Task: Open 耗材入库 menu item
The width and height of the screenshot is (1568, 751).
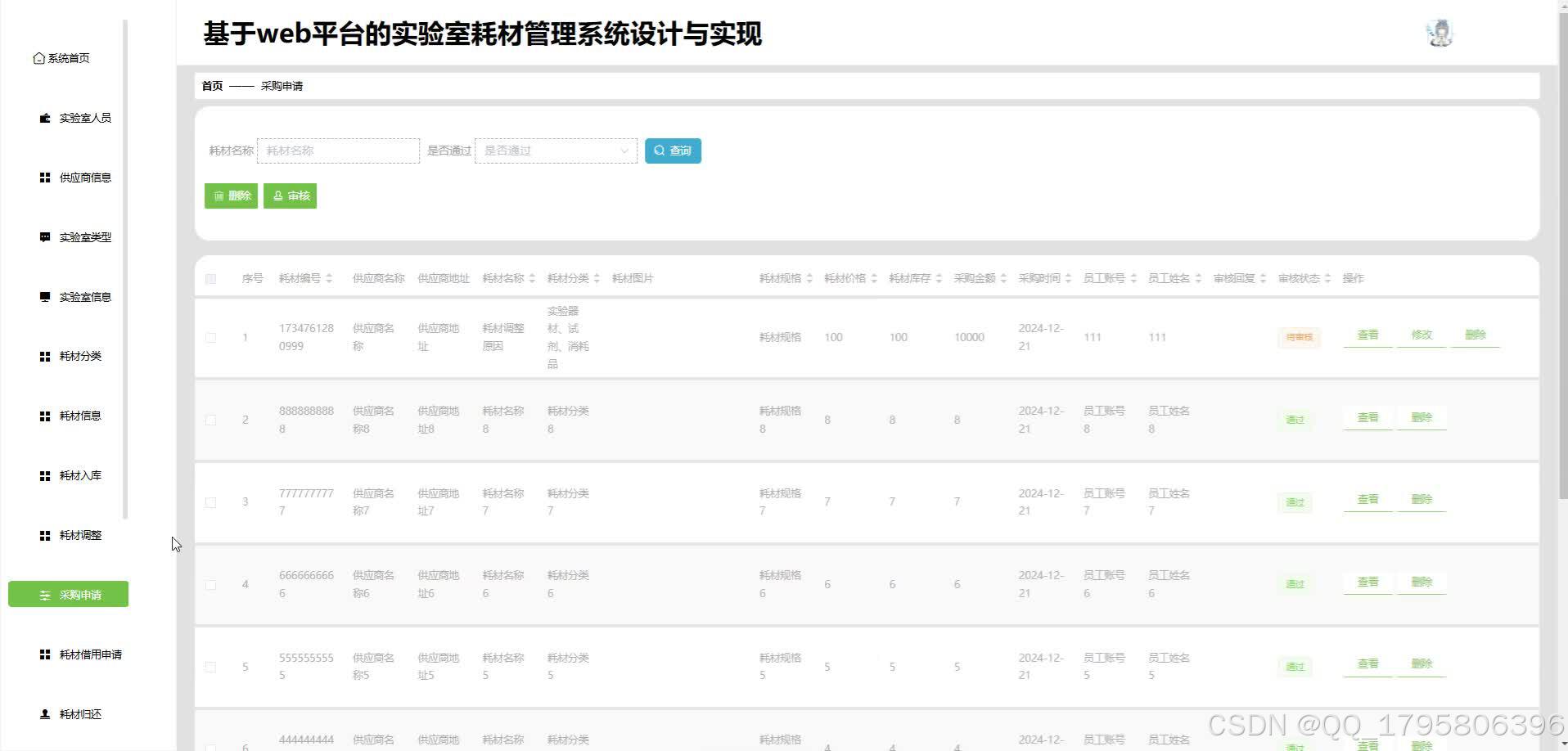Action: click(x=80, y=476)
